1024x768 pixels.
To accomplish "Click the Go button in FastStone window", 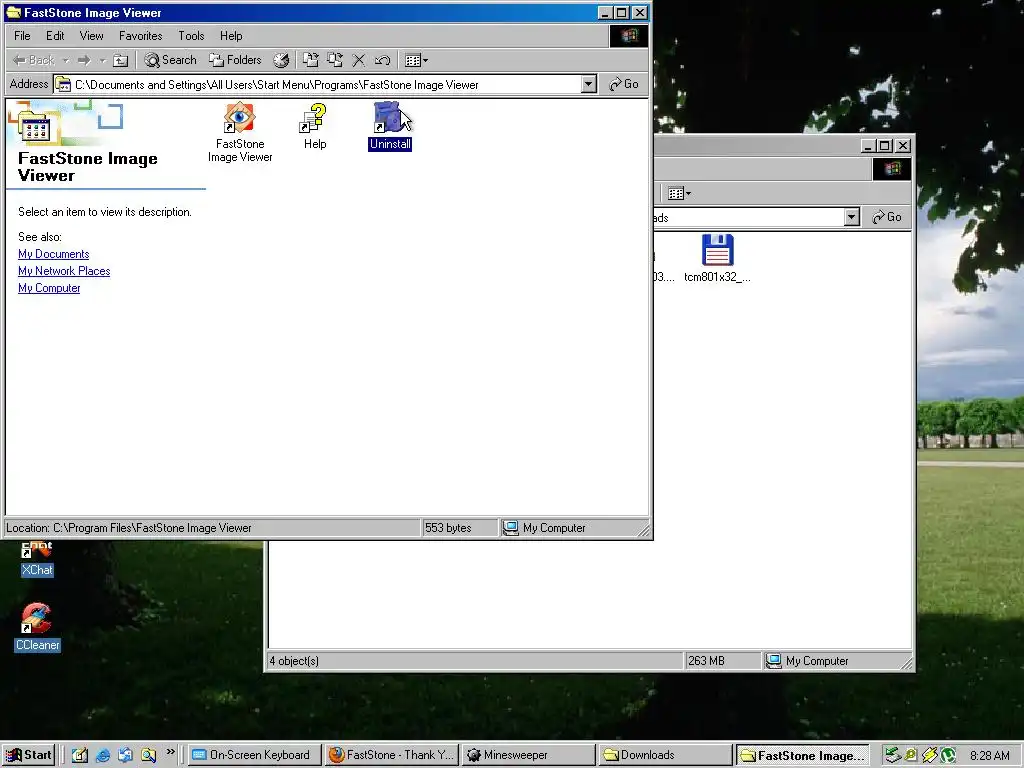I will (624, 84).
